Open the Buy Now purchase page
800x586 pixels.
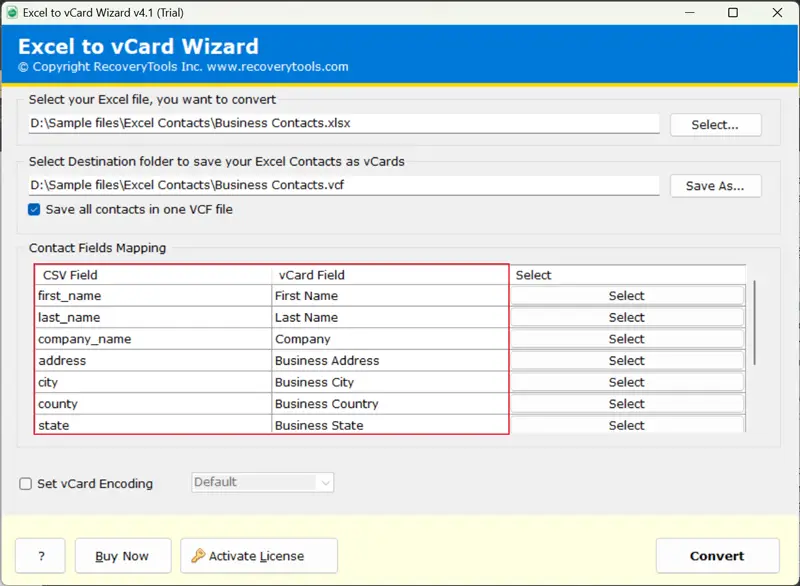tap(120, 556)
